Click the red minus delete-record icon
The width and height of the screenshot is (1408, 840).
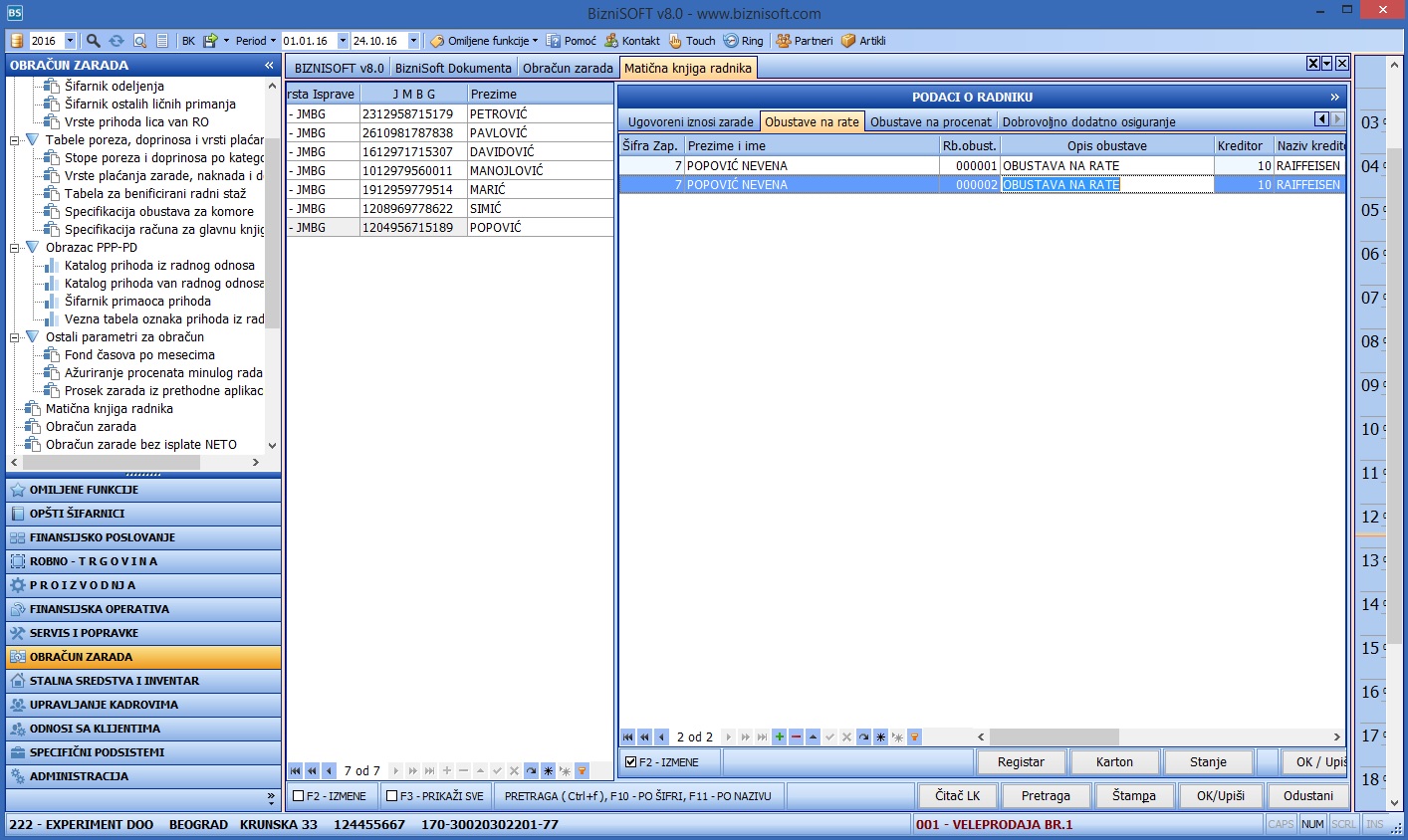[x=796, y=737]
